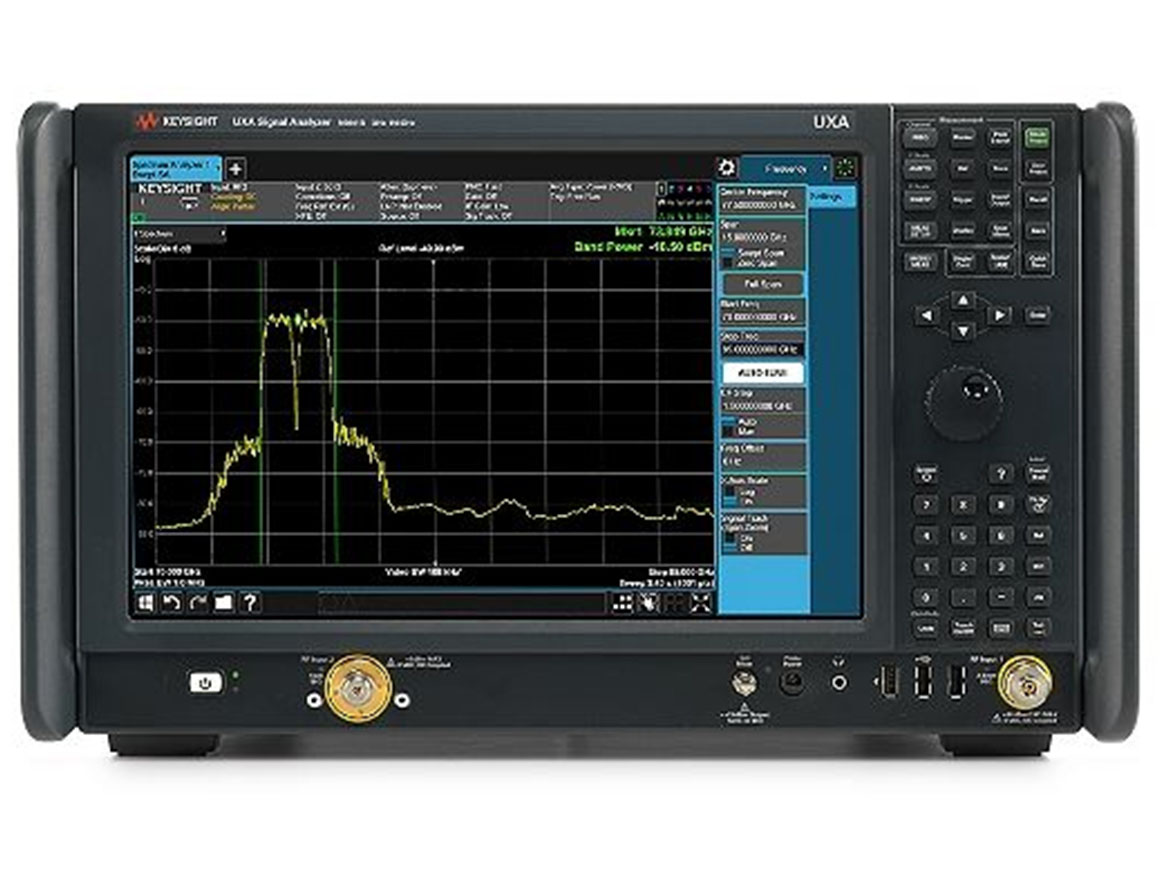The width and height of the screenshot is (1160, 870).
Task: Select the Spectrum Analyzer 1 Swept SA tab
Action: (x=175, y=168)
